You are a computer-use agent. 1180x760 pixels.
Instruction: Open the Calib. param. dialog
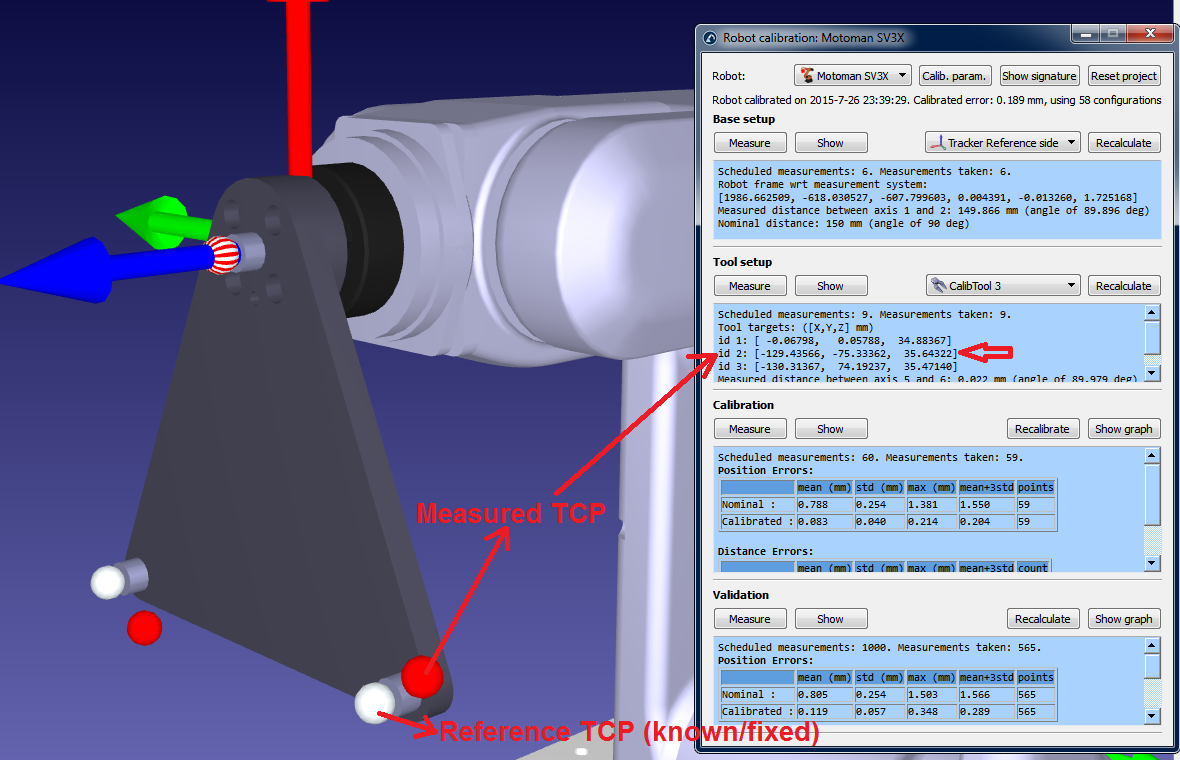tap(954, 75)
